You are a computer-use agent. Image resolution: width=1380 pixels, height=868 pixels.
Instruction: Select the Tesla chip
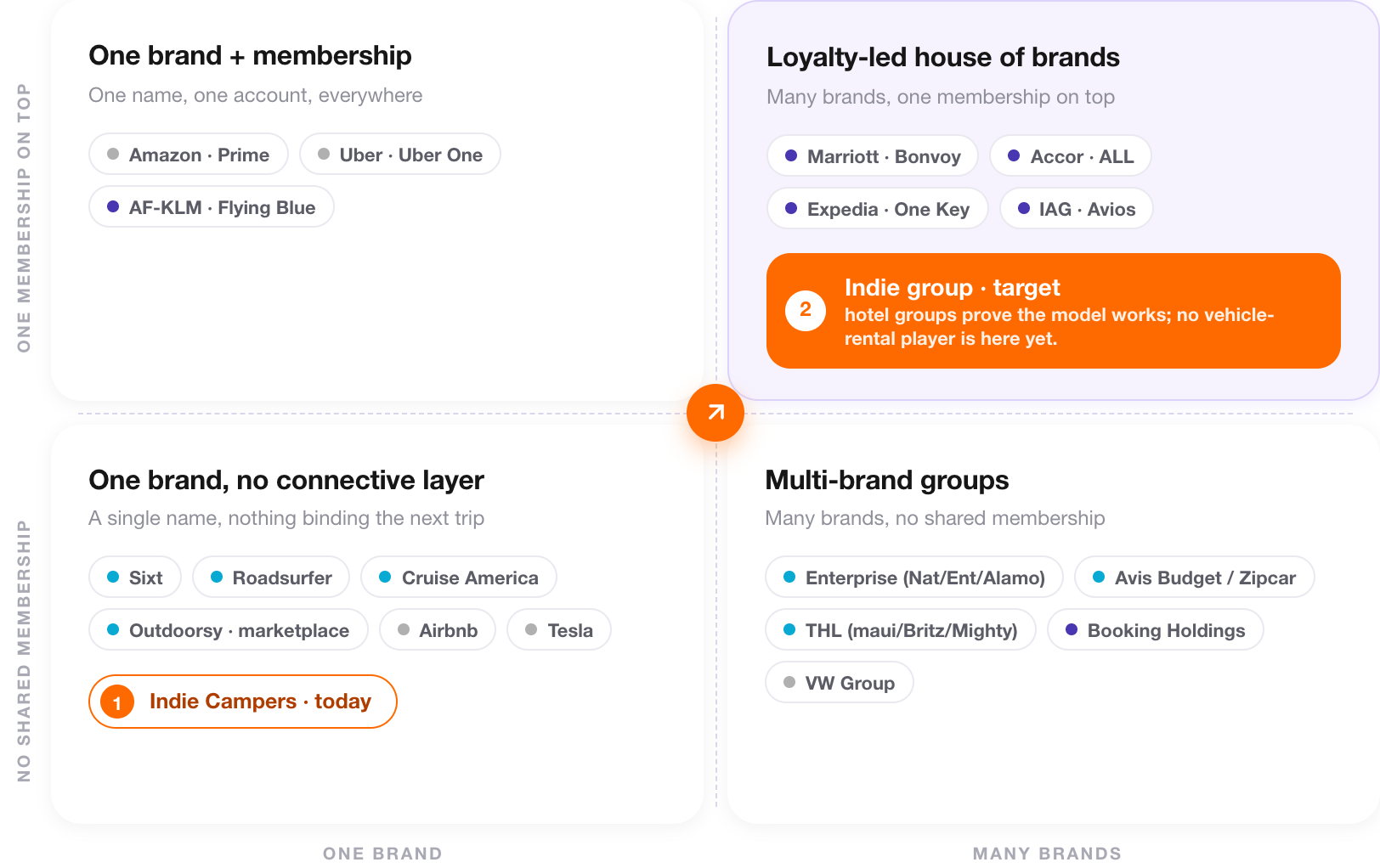click(x=559, y=630)
